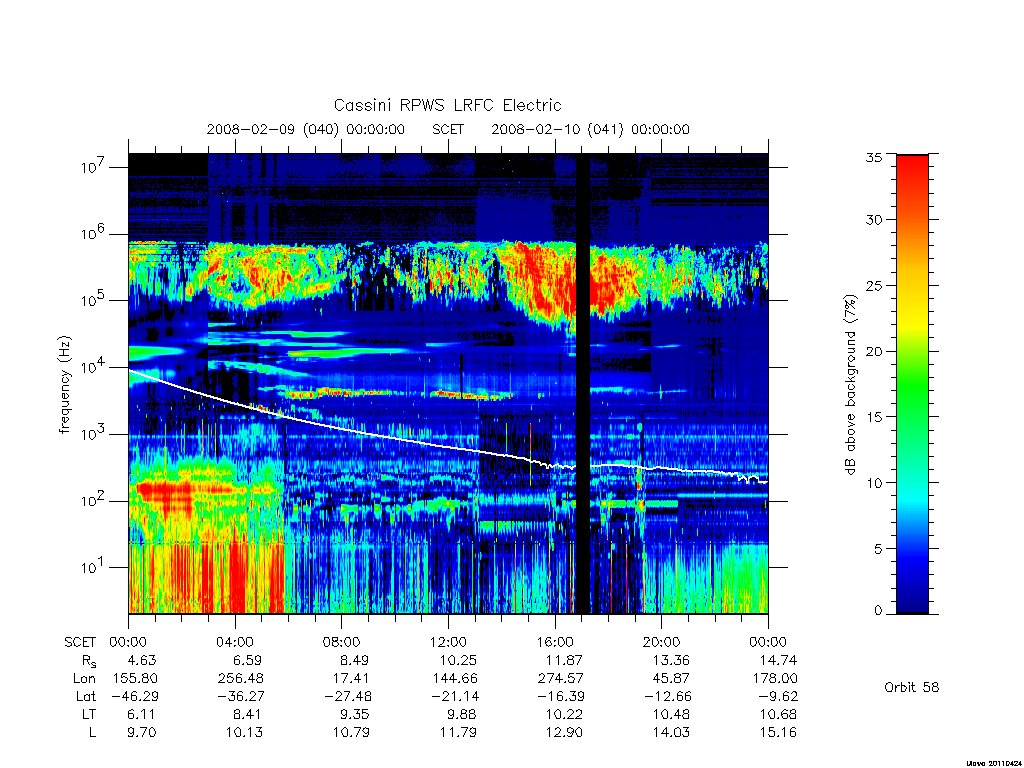
Task: Click the colorbar tick value 15
Action: pos(873,416)
